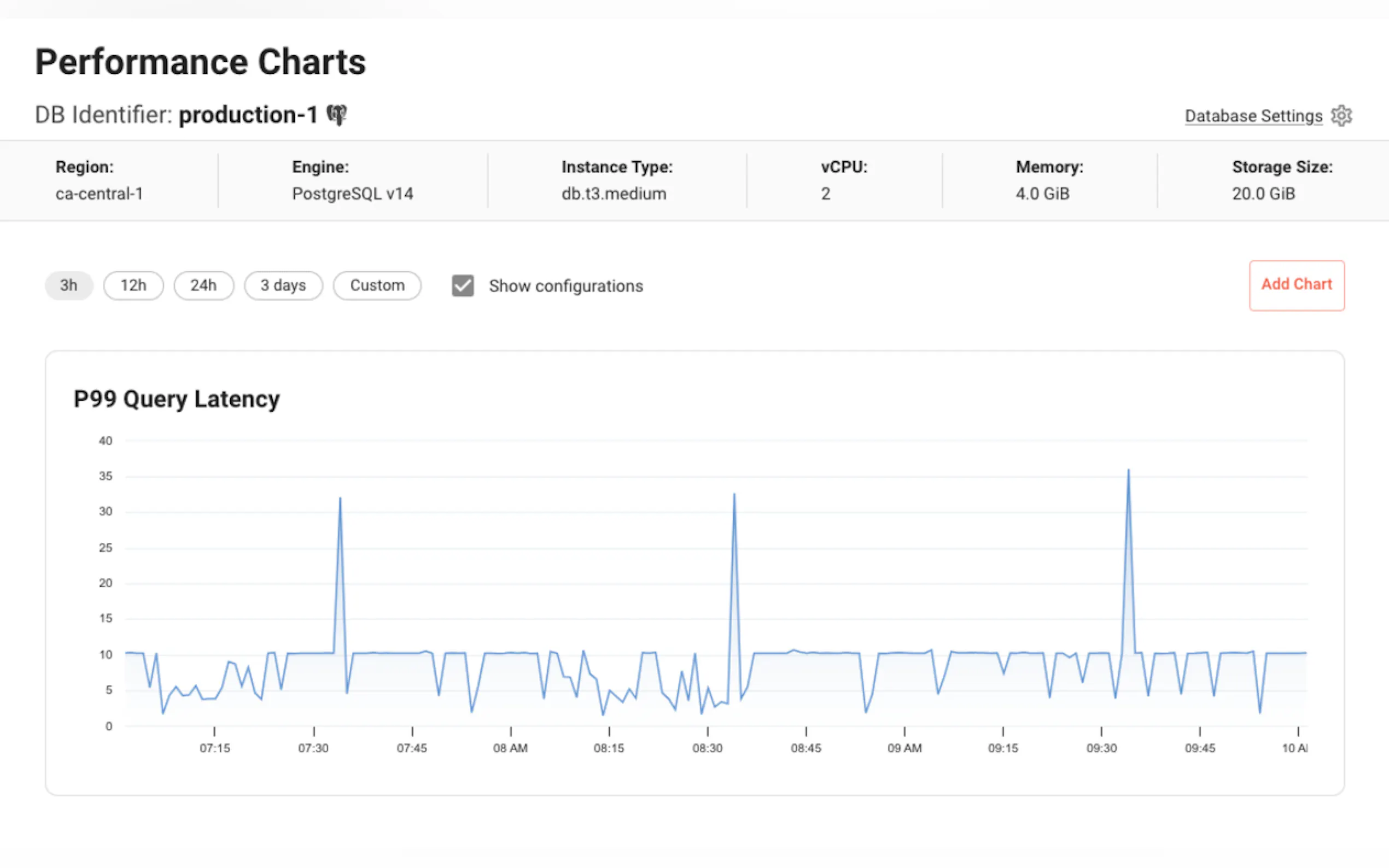Image resolution: width=1389 pixels, height=868 pixels.
Task: Toggle the Show configurations checkbox
Action: tap(462, 285)
